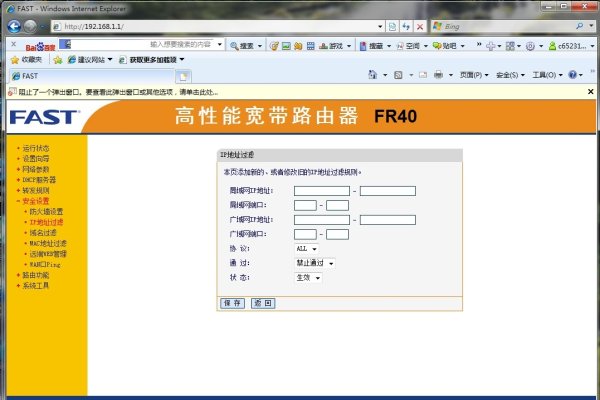Click the compatibility view icon in address bar

(x=393, y=26)
